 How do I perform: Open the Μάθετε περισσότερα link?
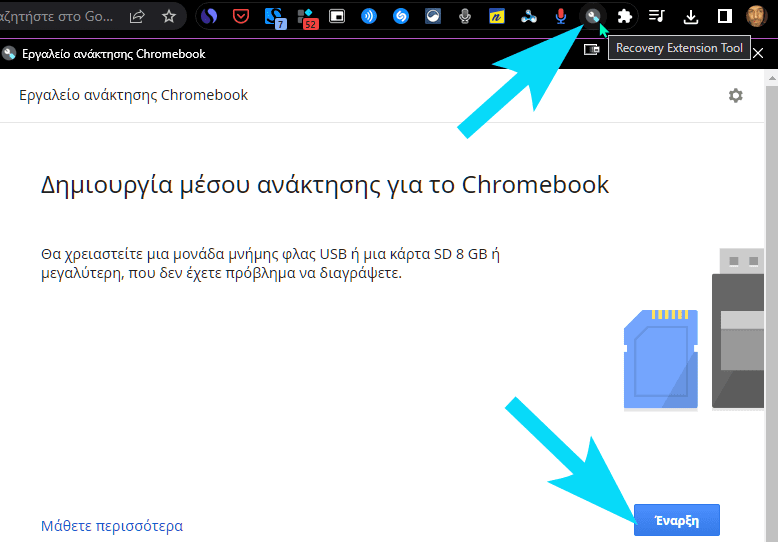pos(112,526)
